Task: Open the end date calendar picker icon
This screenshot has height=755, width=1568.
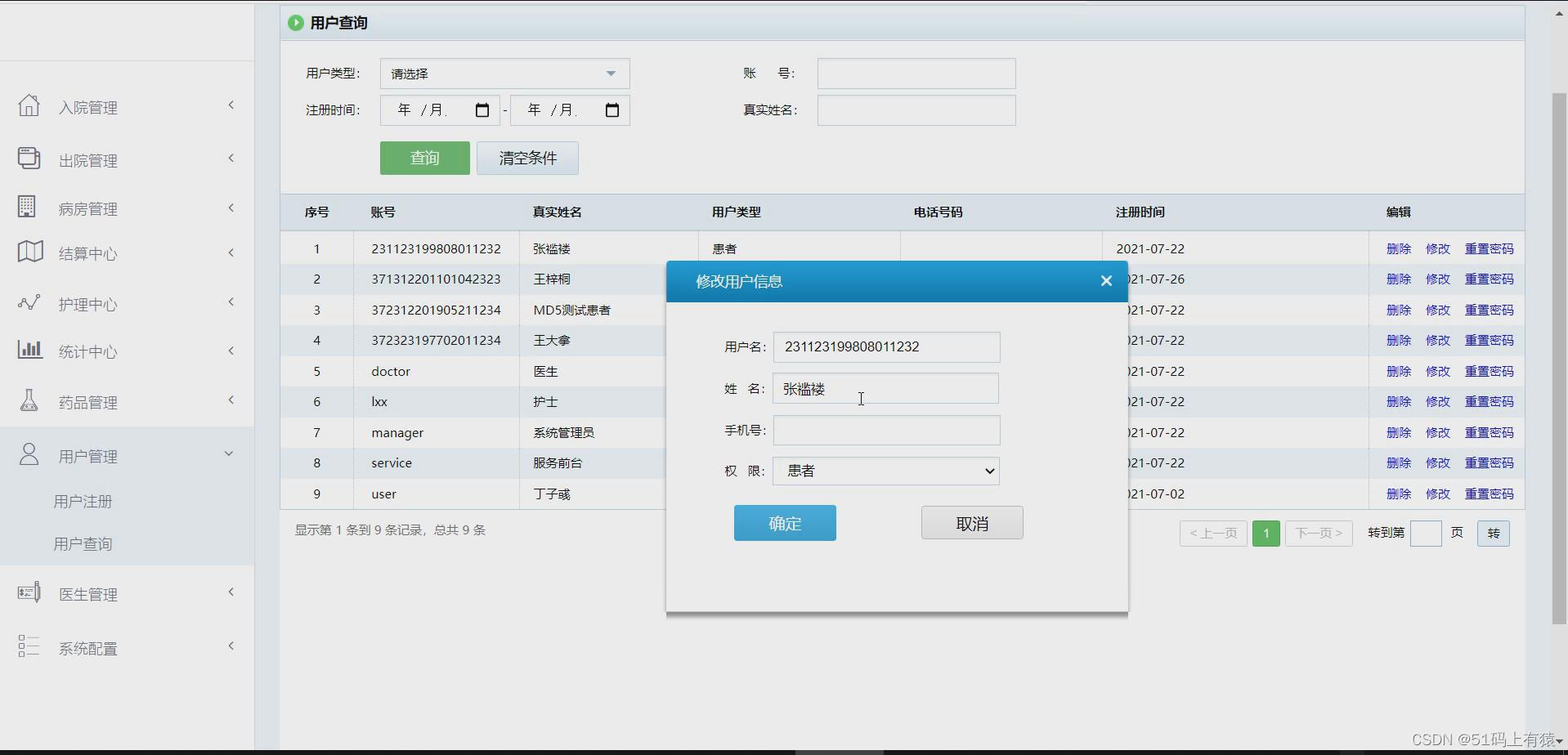Action: click(612, 110)
